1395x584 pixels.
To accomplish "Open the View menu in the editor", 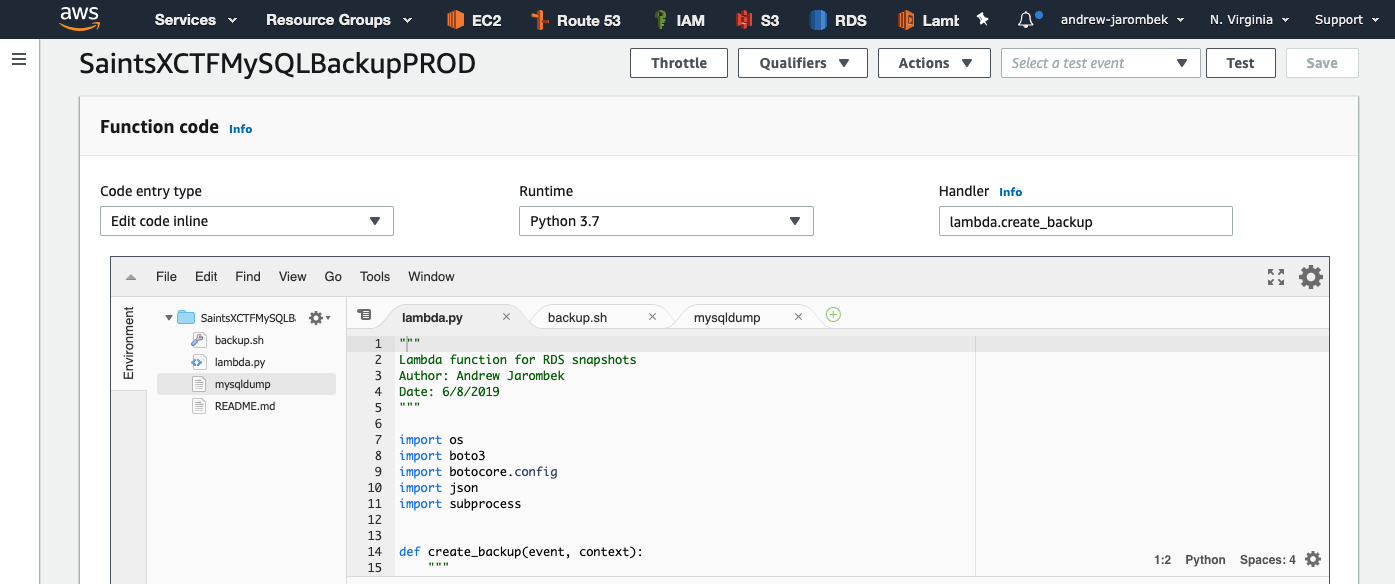I will point(293,277).
